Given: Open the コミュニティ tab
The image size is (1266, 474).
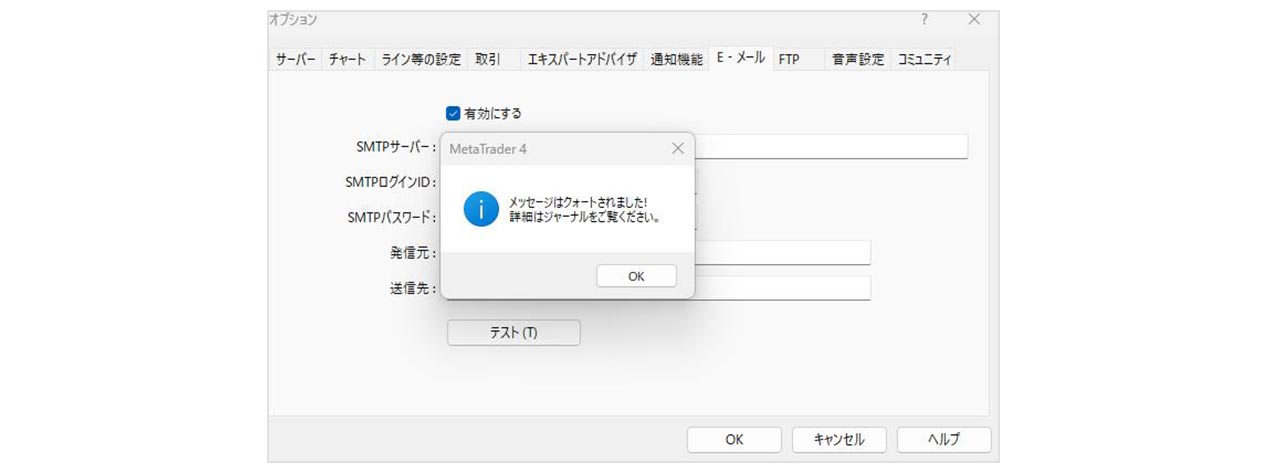Looking at the screenshot, I should coord(924,60).
